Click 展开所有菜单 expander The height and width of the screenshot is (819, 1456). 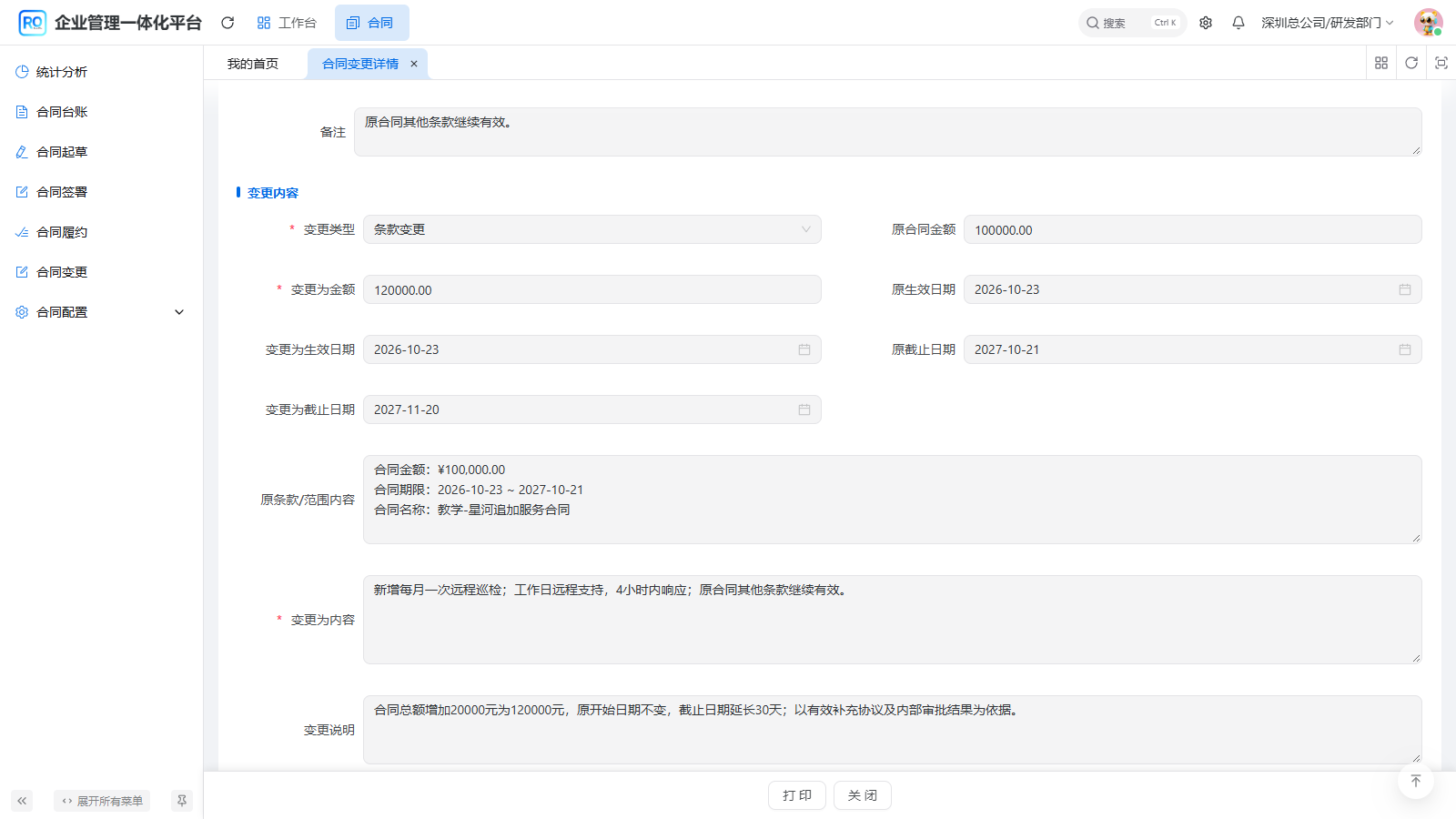tap(102, 801)
